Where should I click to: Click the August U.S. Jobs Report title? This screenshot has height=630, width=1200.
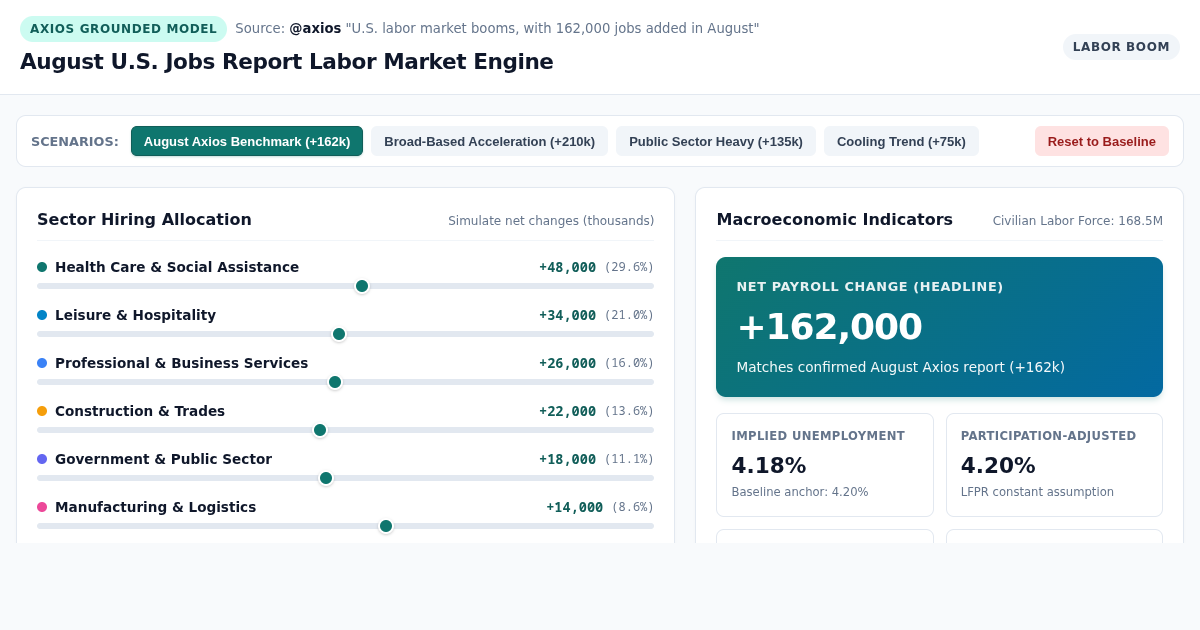point(286,62)
